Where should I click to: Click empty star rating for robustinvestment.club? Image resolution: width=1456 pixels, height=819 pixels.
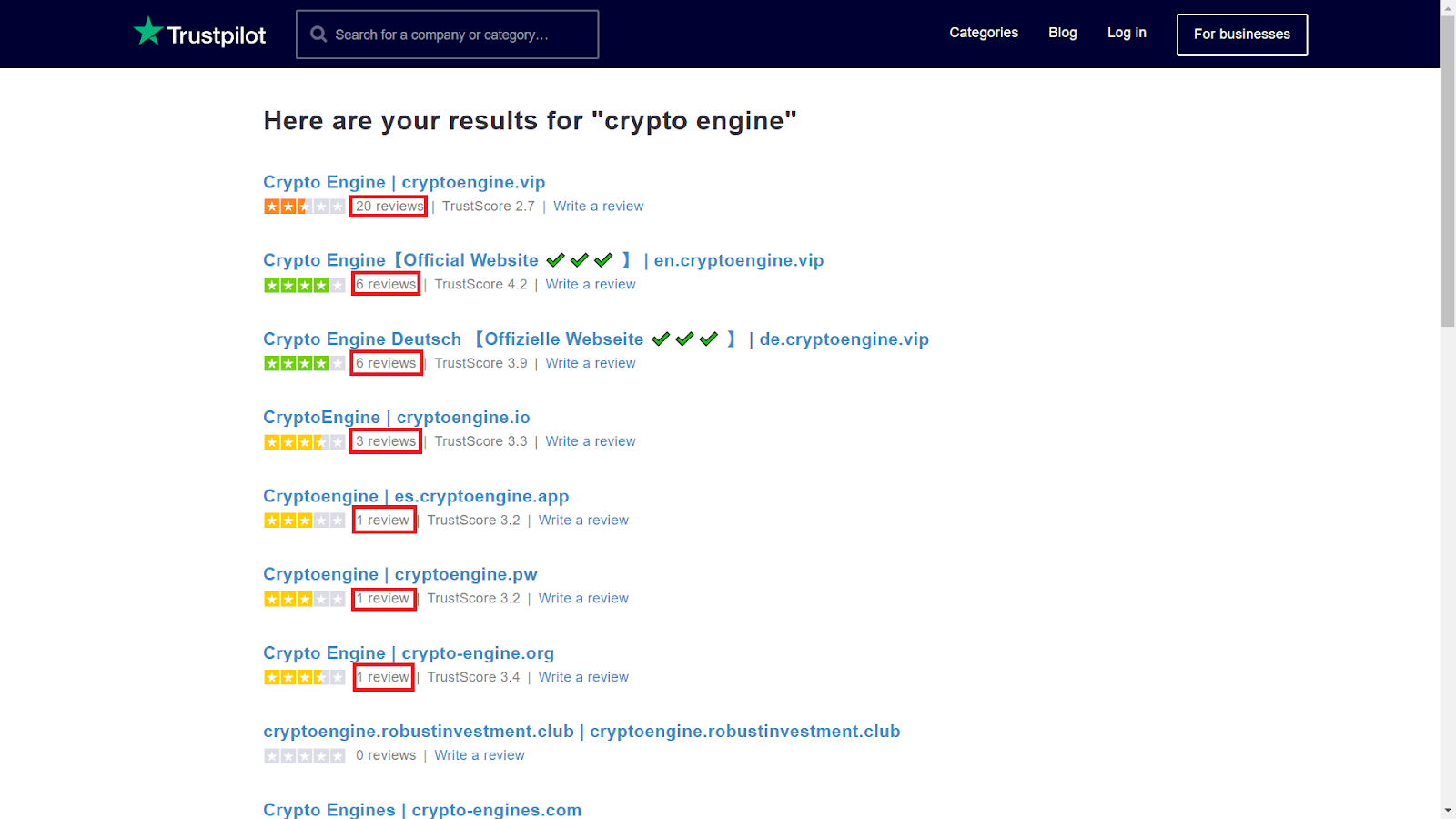[x=305, y=756]
